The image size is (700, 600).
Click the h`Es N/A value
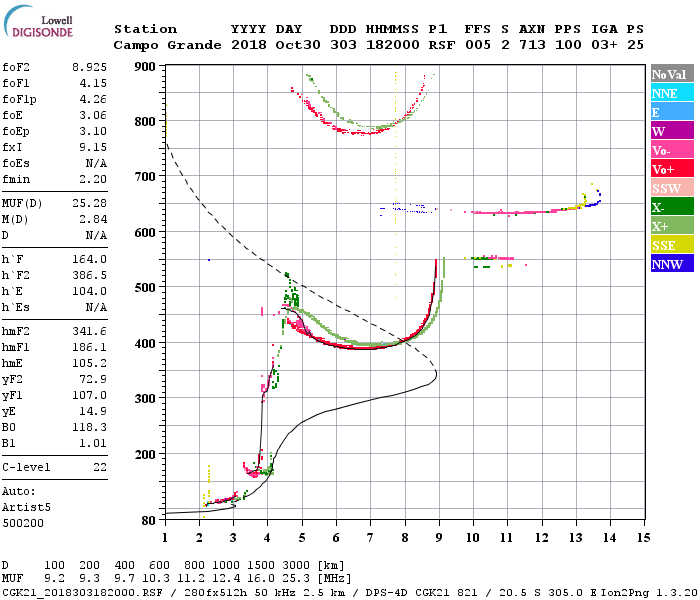(96, 307)
